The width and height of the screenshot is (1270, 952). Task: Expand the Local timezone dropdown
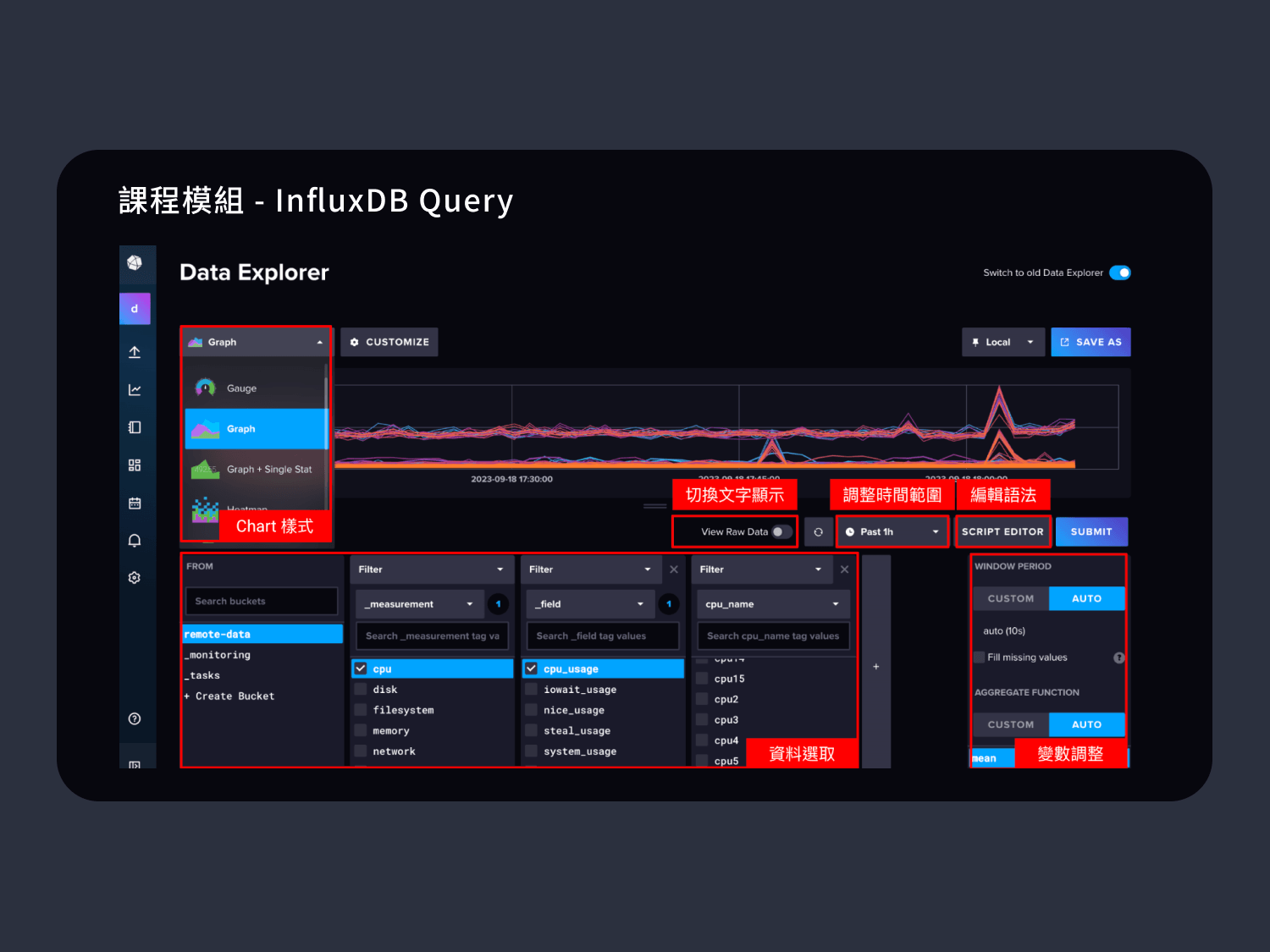coord(1003,343)
